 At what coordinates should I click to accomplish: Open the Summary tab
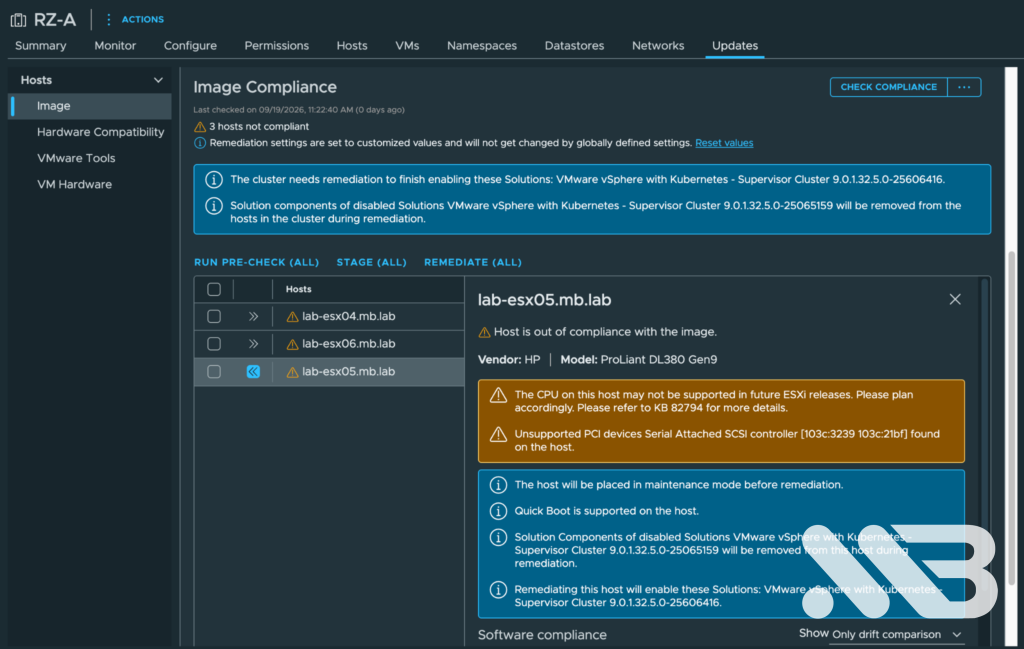coord(40,46)
